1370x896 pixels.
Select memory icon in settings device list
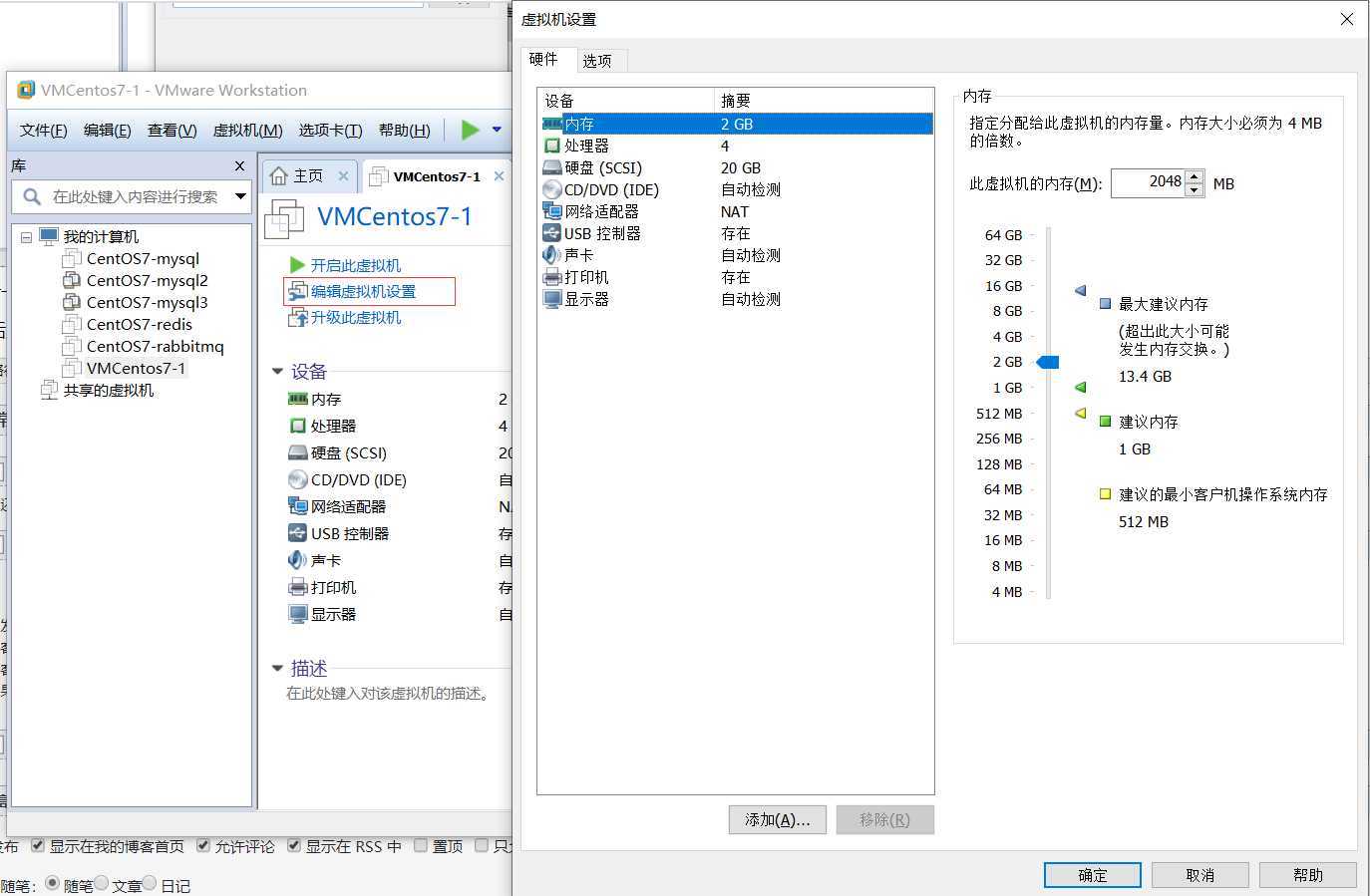point(551,124)
